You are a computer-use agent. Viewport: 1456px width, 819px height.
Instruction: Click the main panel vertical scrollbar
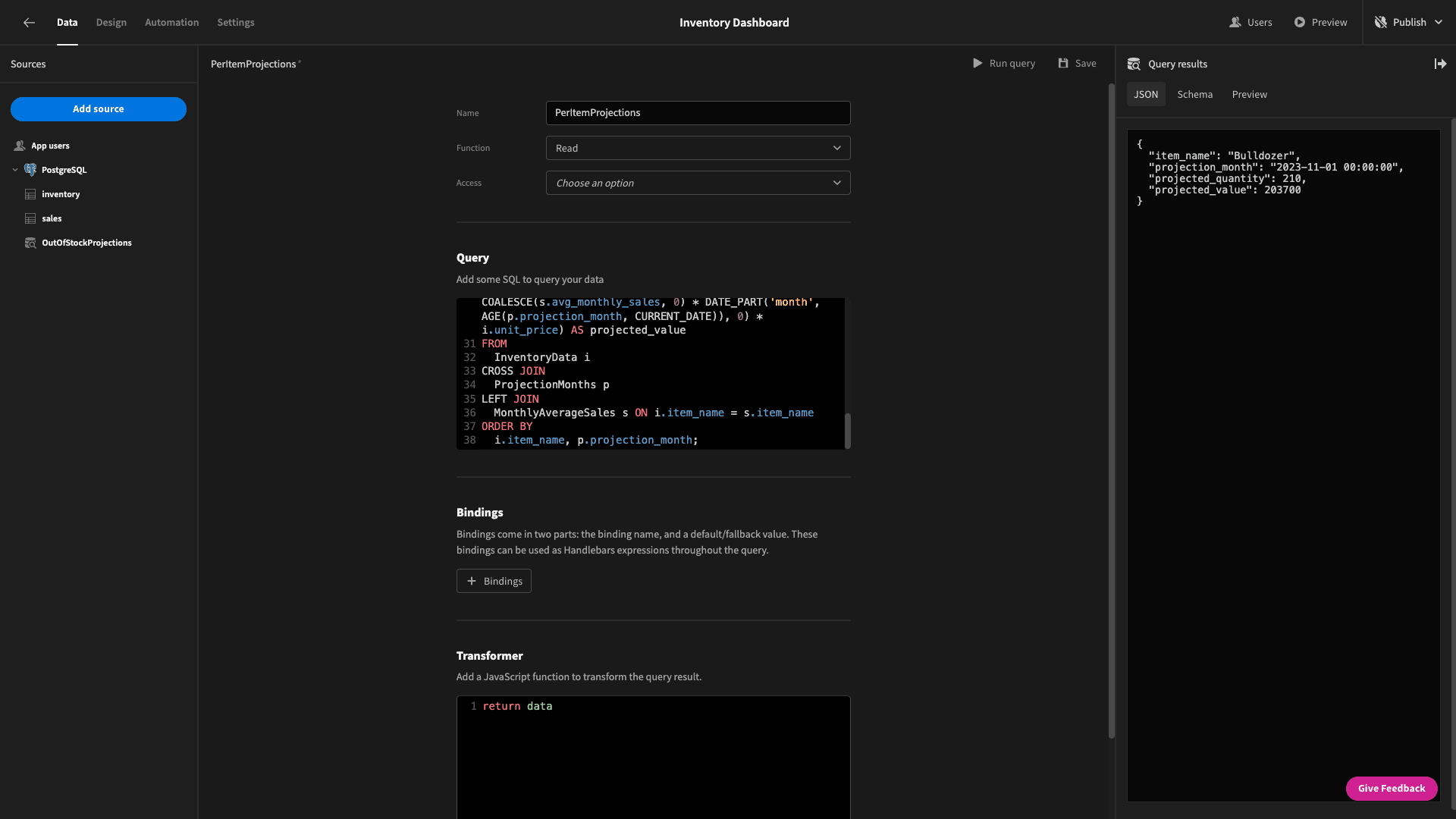point(1111,409)
